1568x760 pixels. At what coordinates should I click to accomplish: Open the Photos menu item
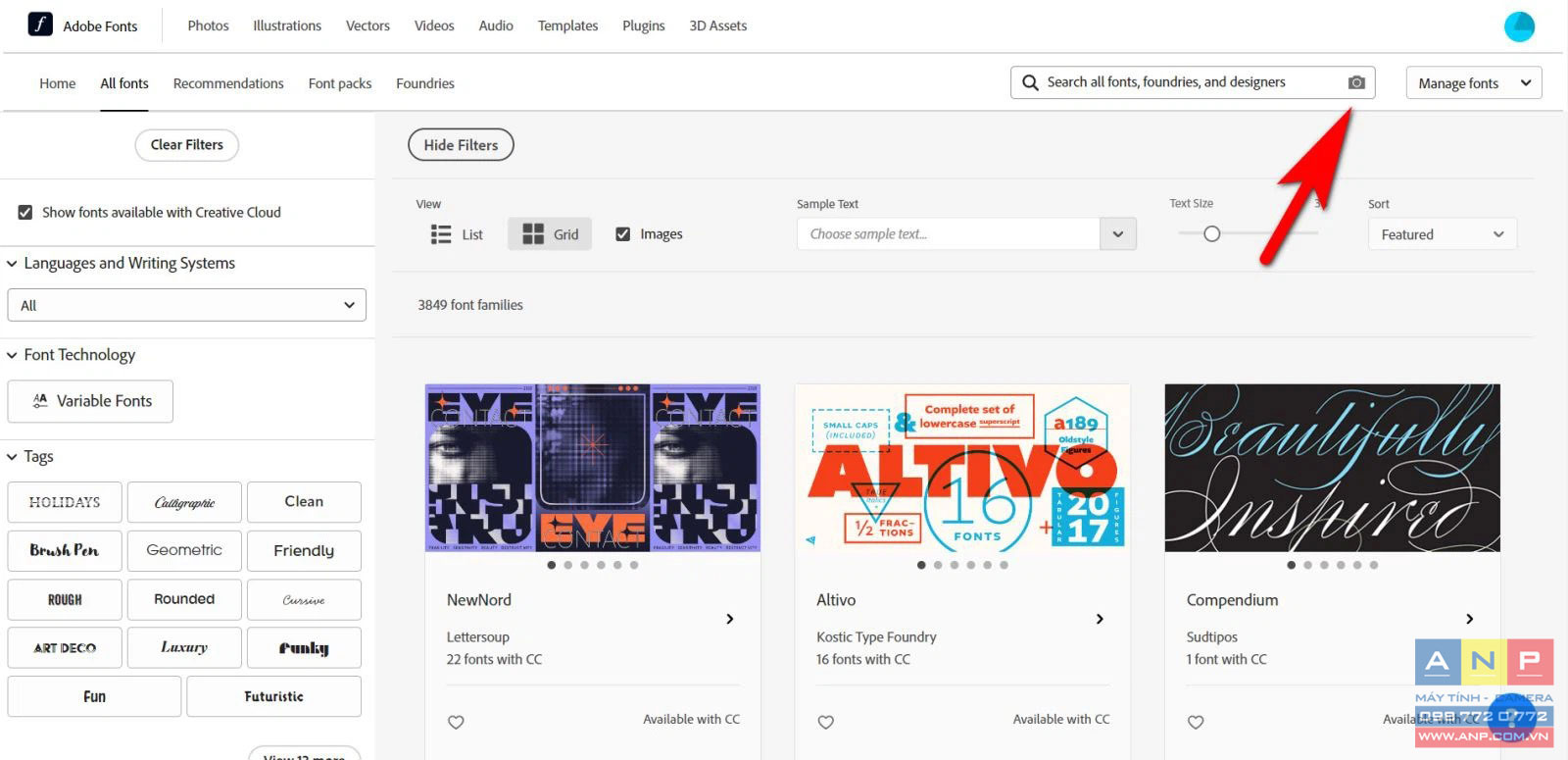pos(208,25)
